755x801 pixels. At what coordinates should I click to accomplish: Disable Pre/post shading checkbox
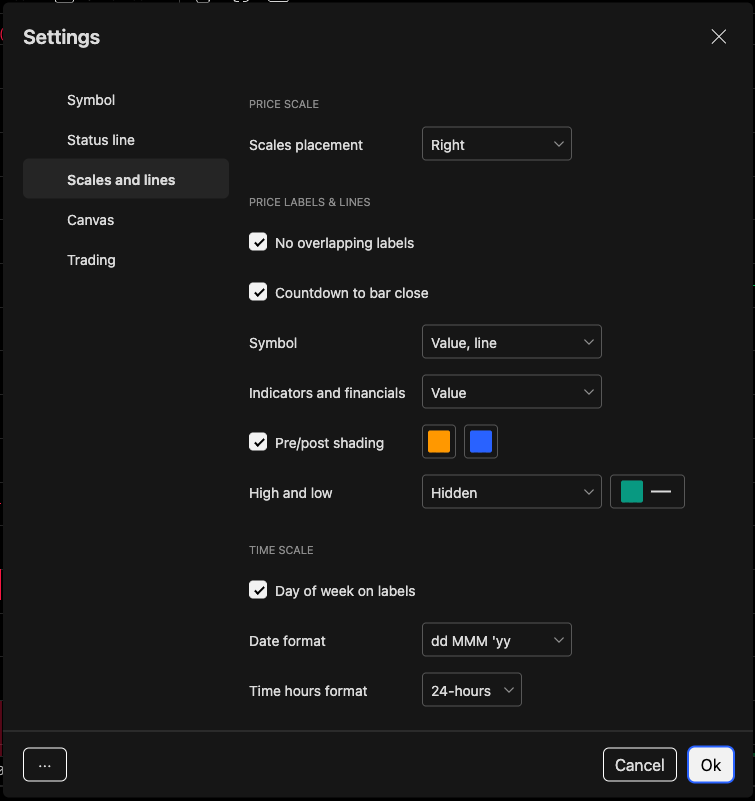(x=258, y=442)
